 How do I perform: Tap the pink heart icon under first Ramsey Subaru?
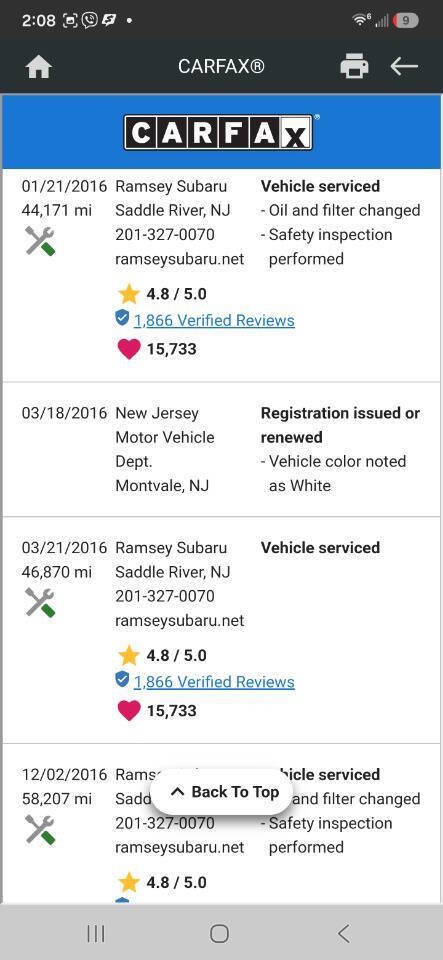[128, 349]
